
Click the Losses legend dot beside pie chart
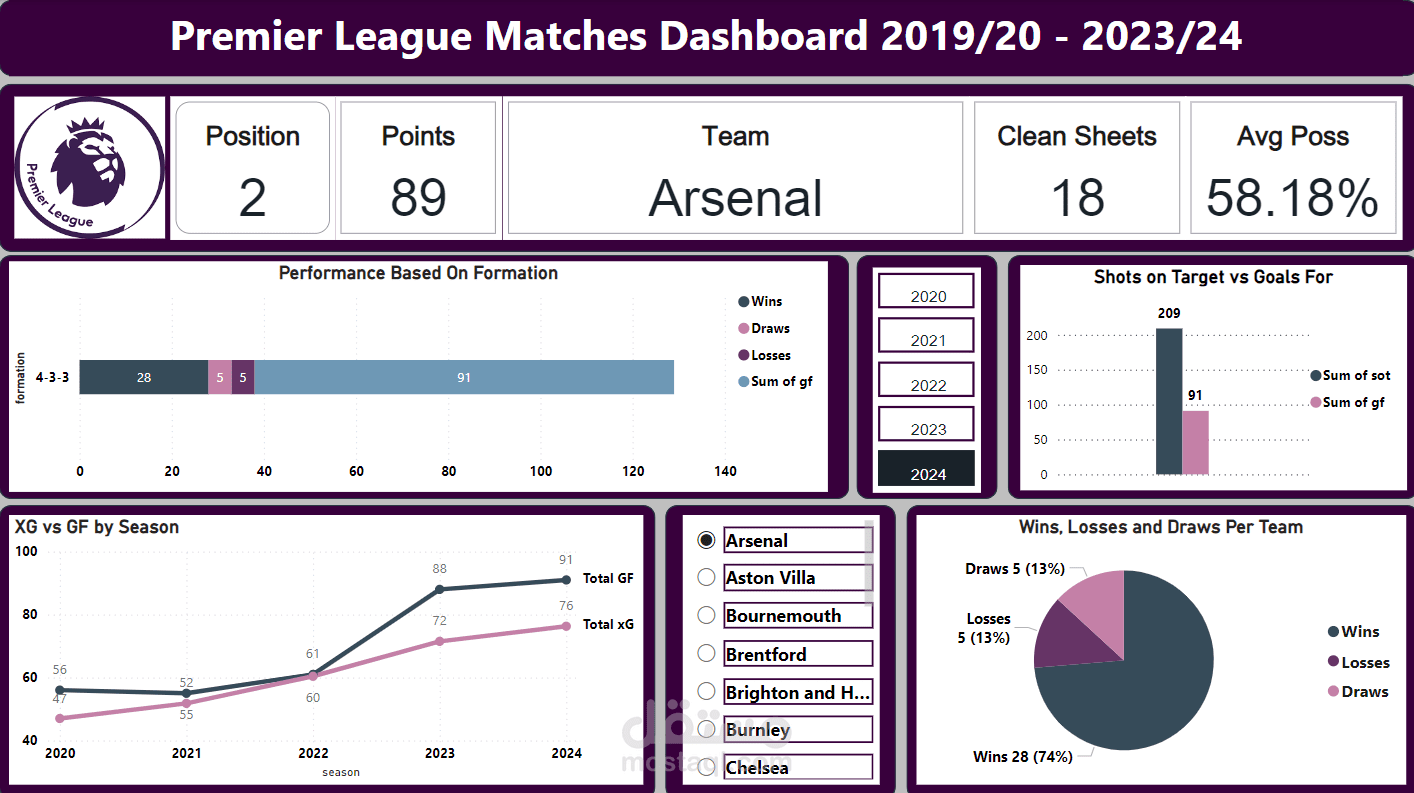point(1333,662)
